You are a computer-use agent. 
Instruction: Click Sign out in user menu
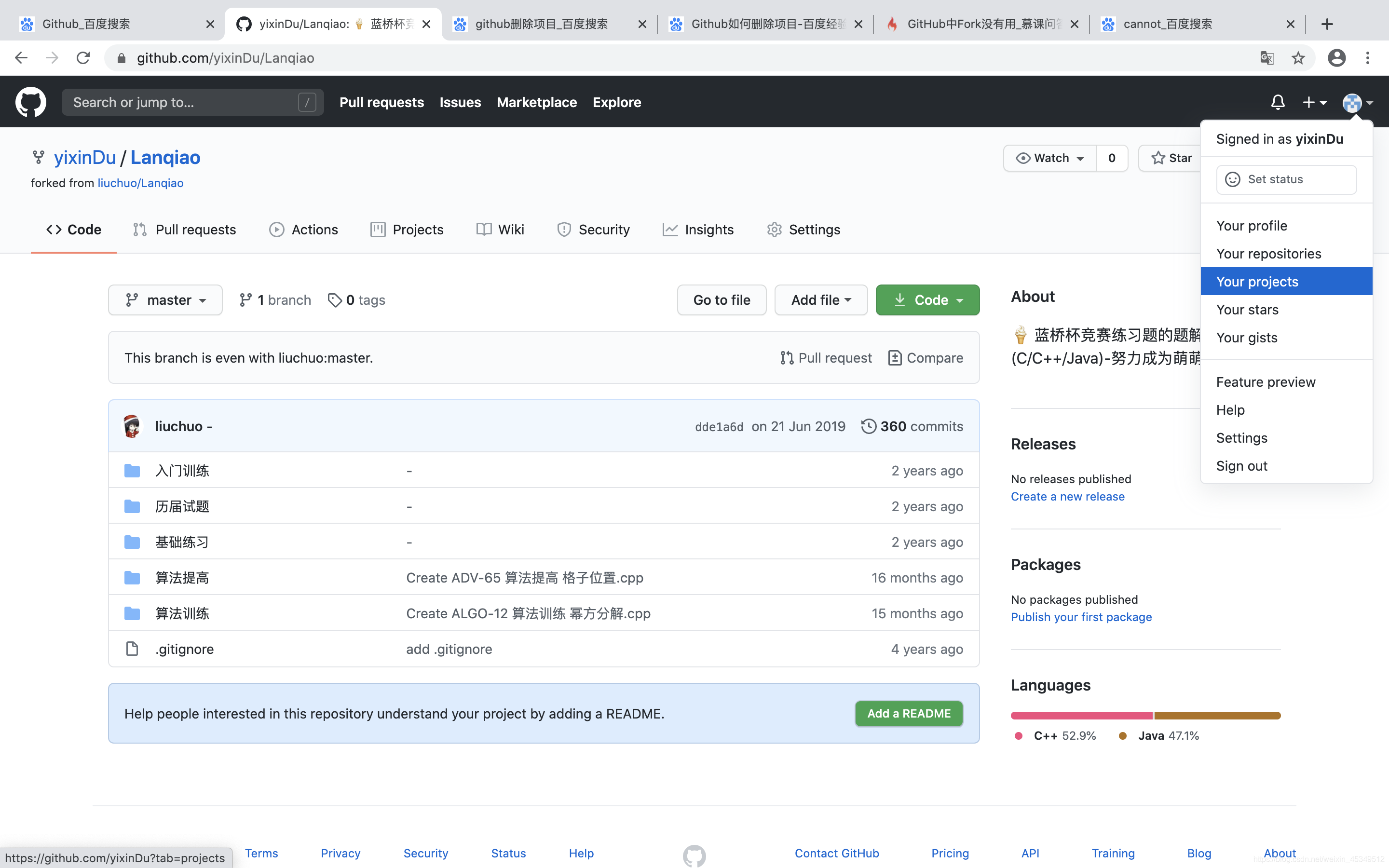1286,465
